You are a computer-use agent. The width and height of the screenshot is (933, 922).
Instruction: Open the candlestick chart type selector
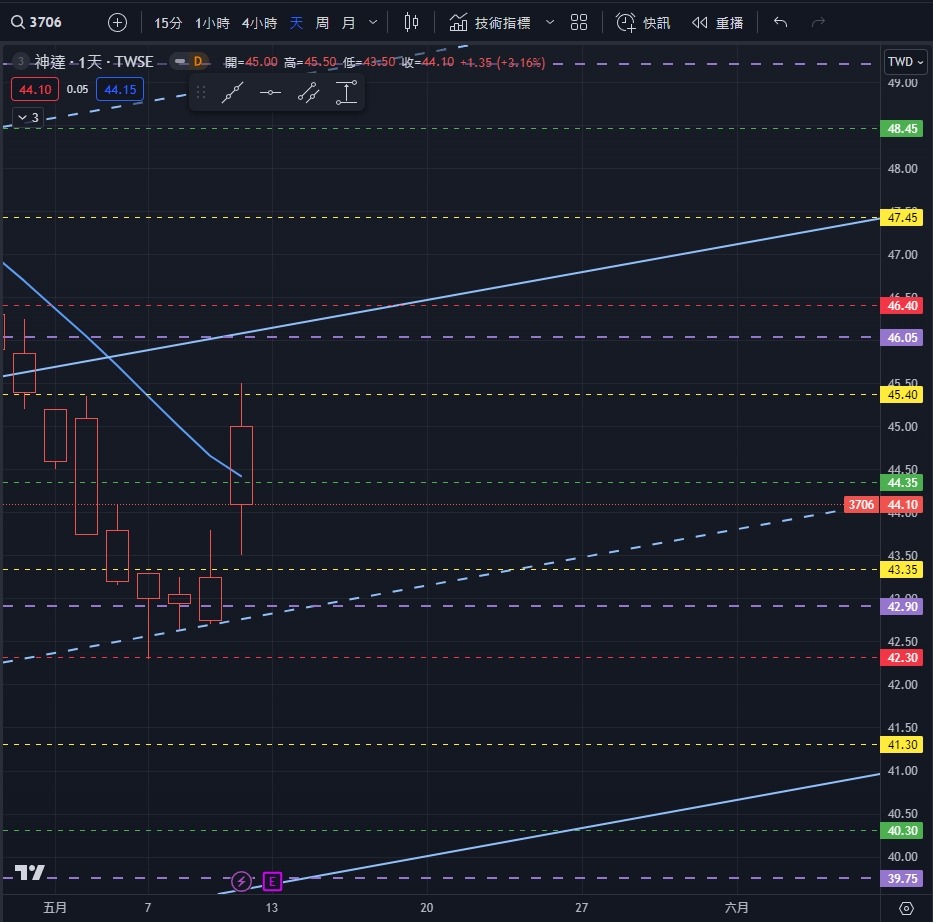[411, 23]
